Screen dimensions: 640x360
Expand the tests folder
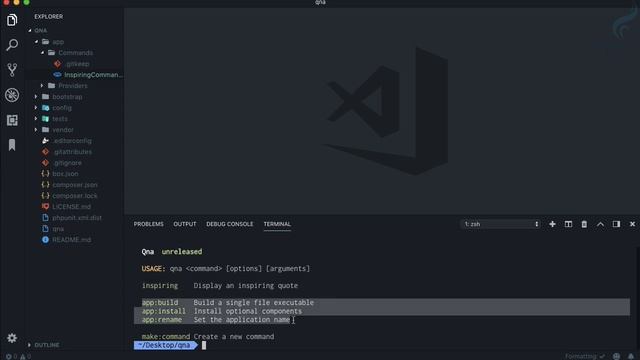point(36,119)
